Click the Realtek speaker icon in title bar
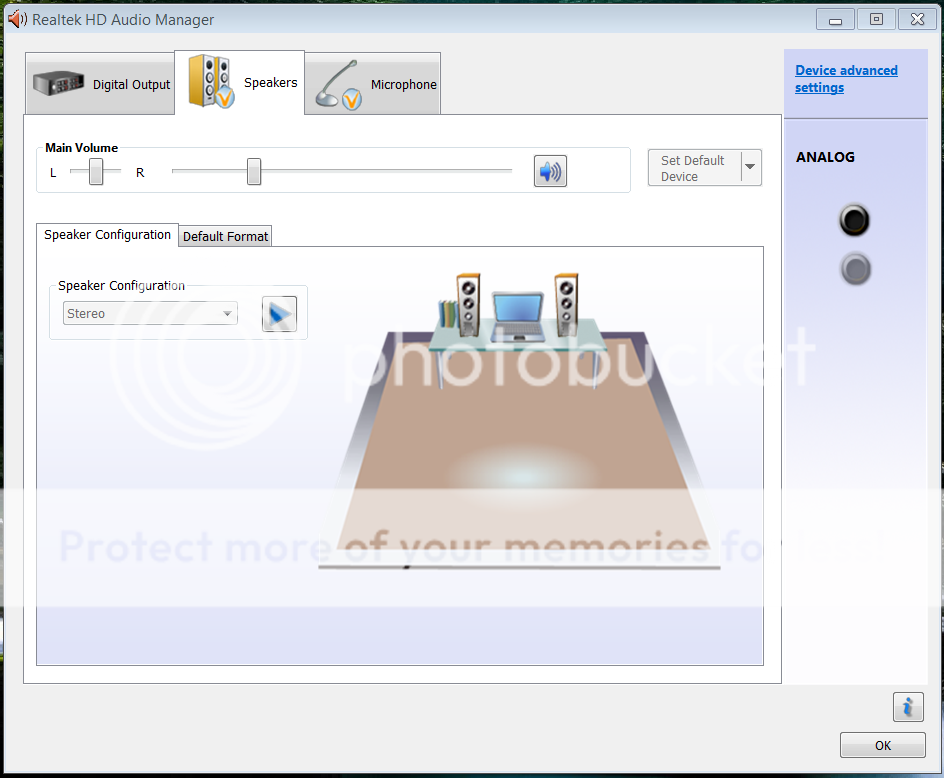Screen dimensions: 944x778 click(x=17, y=19)
